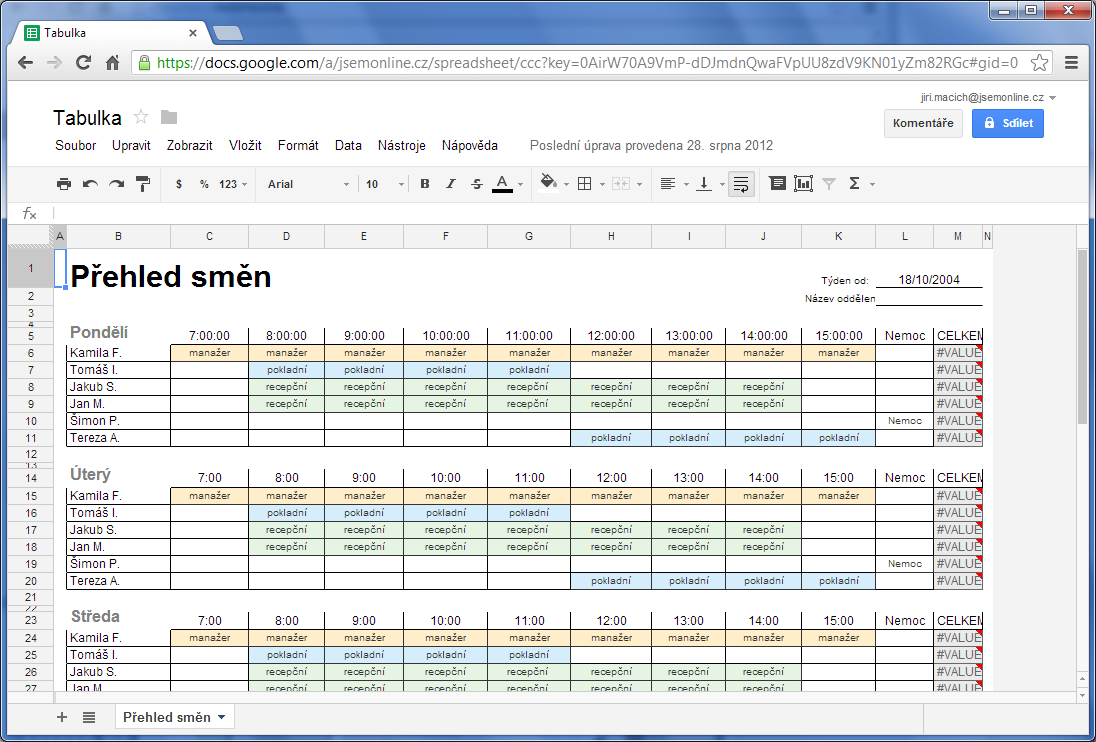Undo the last action
1096x742 pixels.
tap(90, 184)
